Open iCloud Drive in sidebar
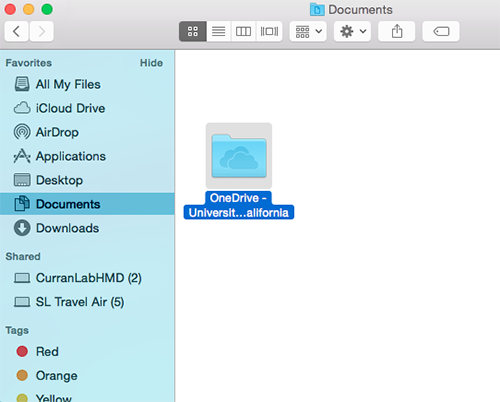This screenshot has width=500, height=402. pos(87,108)
